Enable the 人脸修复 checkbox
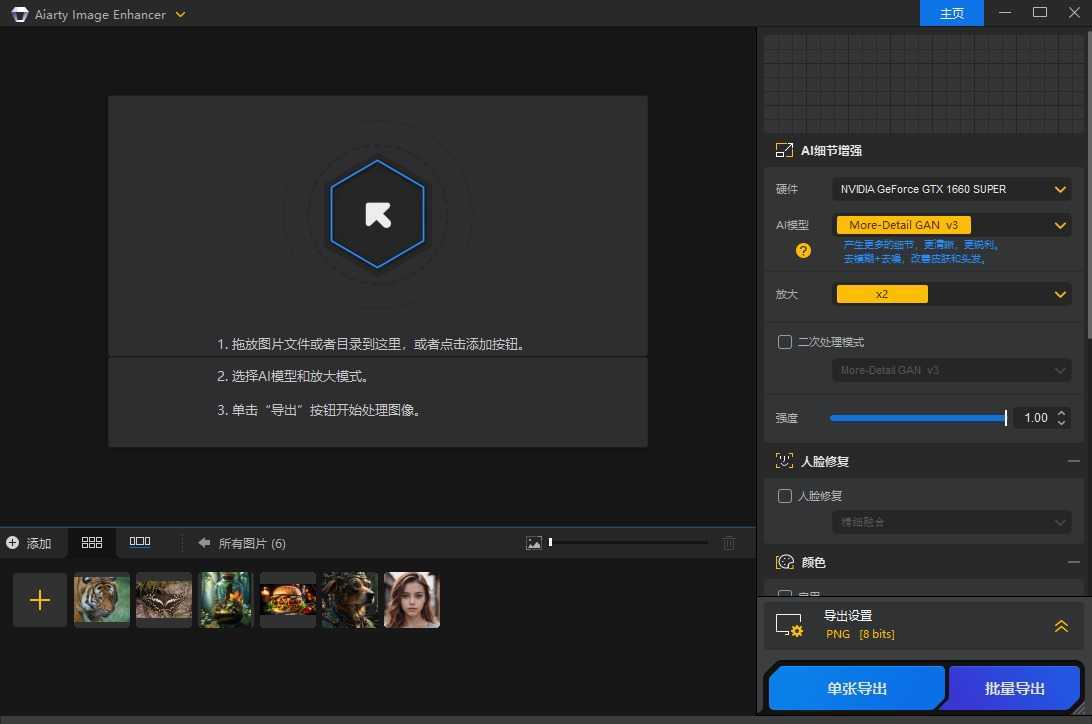1092x724 pixels. (x=785, y=495)
